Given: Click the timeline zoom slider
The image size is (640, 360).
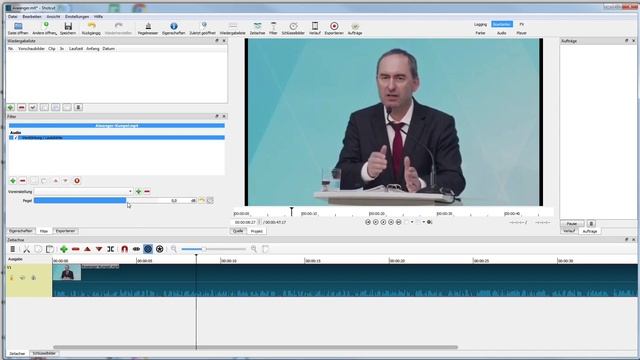Looking at the screenshot, I should (x=213, y=249).
